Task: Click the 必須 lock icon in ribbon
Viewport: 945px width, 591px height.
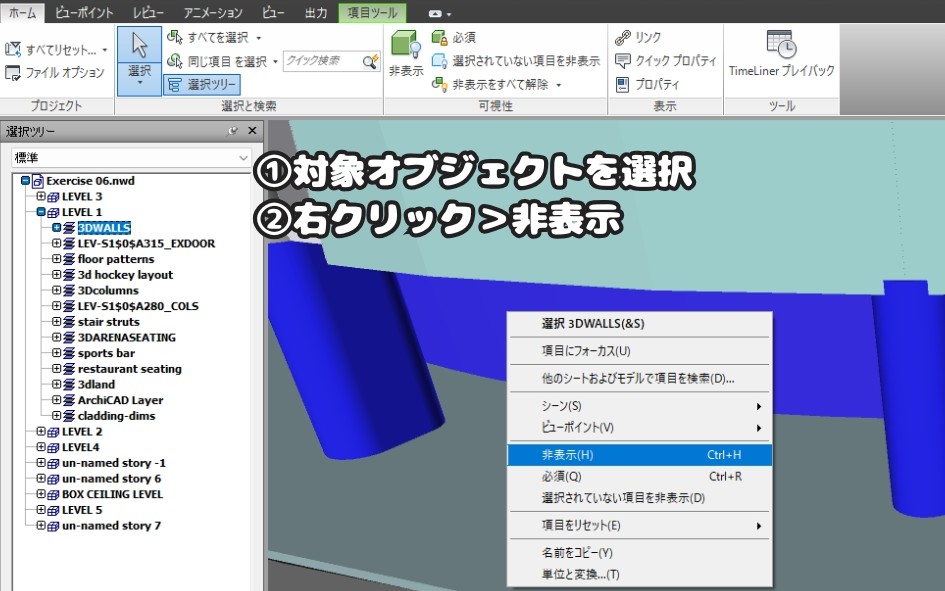Action: [439, 37]
